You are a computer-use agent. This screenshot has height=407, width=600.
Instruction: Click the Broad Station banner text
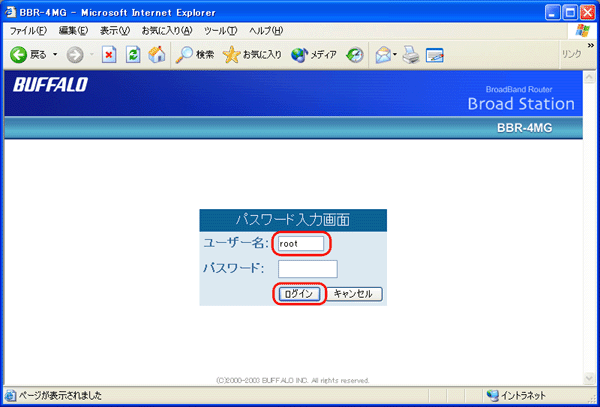pyautogui.click(x=521, y=104)
